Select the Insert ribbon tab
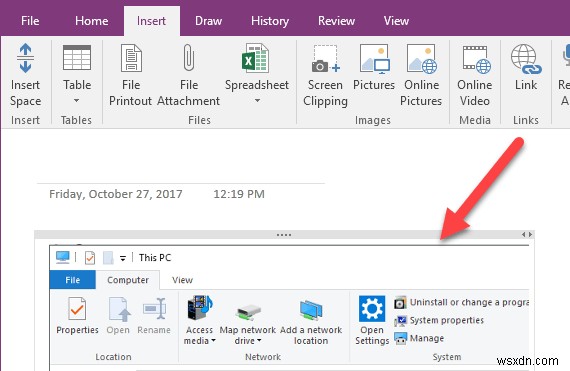This screenshot has height=371, width=570. (x=151, y=21)
